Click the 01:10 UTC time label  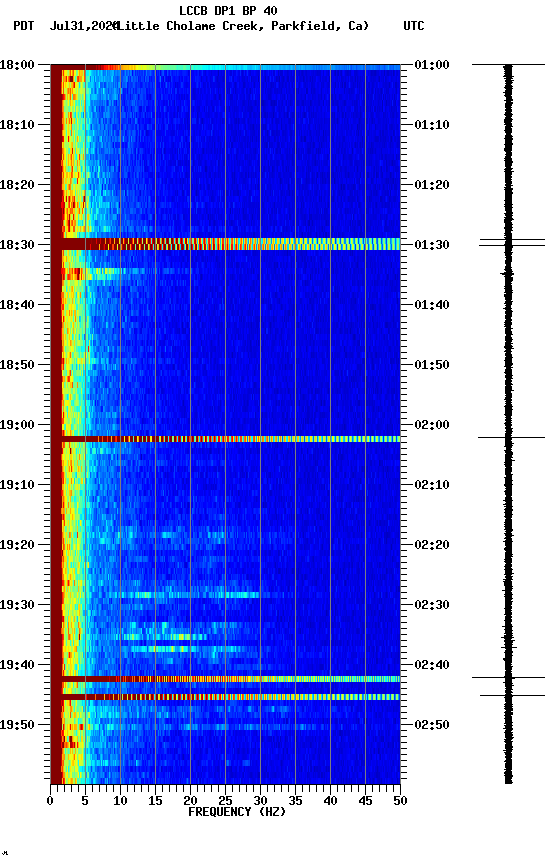click(432, 125)
